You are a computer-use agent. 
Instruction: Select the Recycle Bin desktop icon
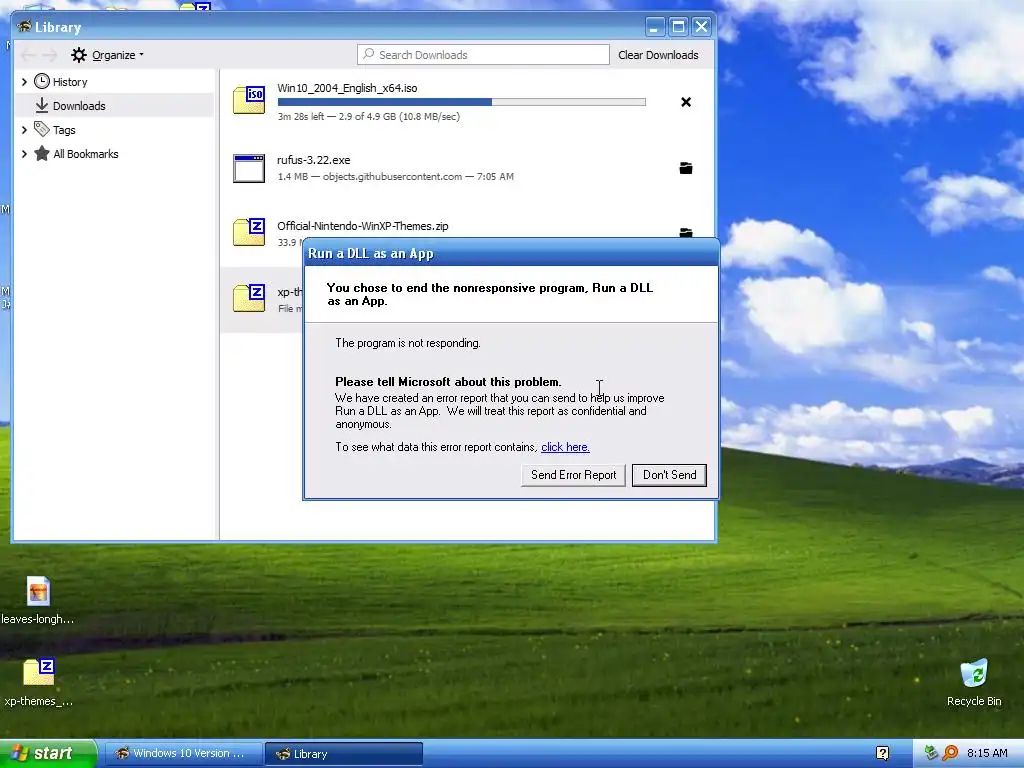tap(974, 682)
